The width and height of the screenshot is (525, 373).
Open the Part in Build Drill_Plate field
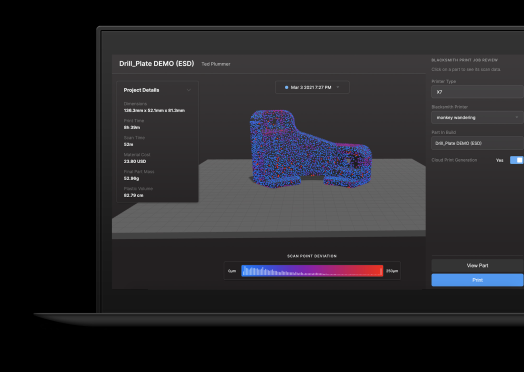pos(478,143)
